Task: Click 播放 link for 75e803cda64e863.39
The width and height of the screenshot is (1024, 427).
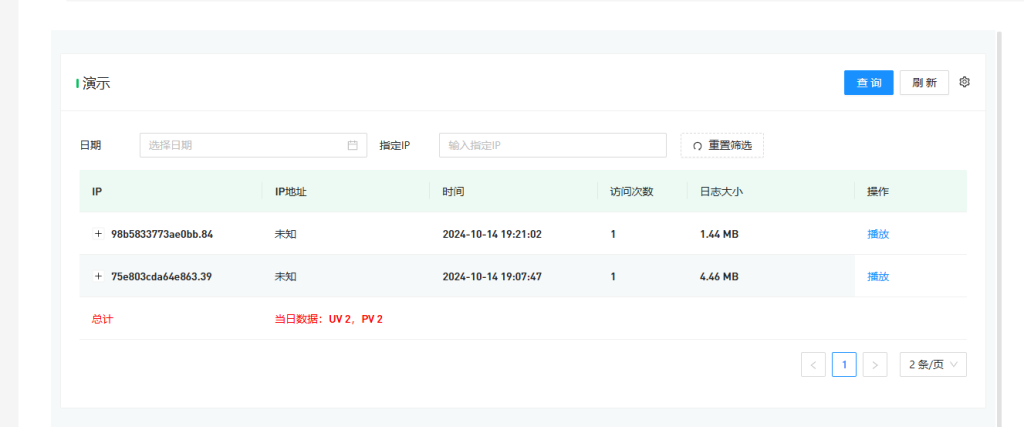Action: [x=878, y=276]
